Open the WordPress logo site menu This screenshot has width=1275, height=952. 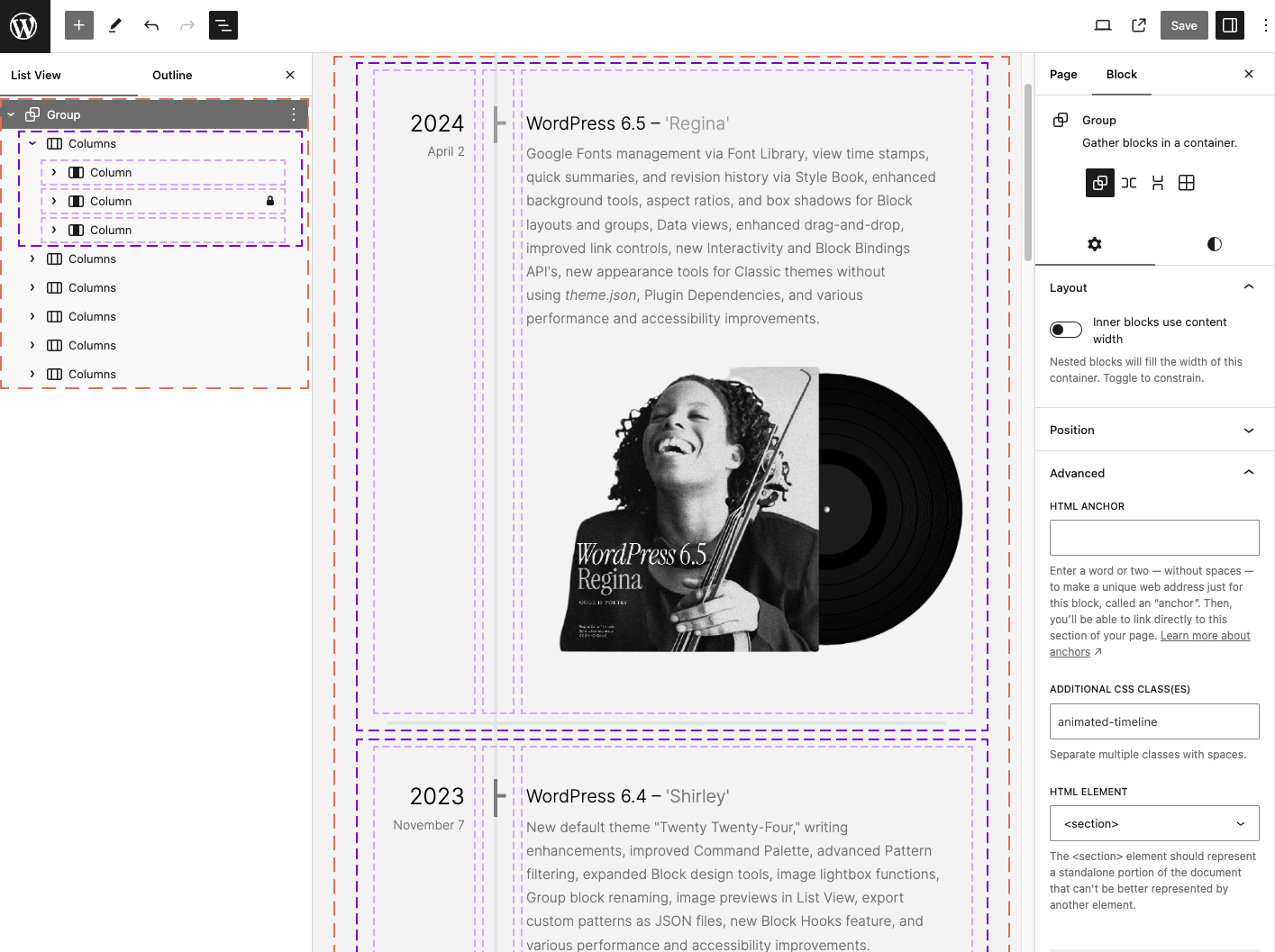24,26
